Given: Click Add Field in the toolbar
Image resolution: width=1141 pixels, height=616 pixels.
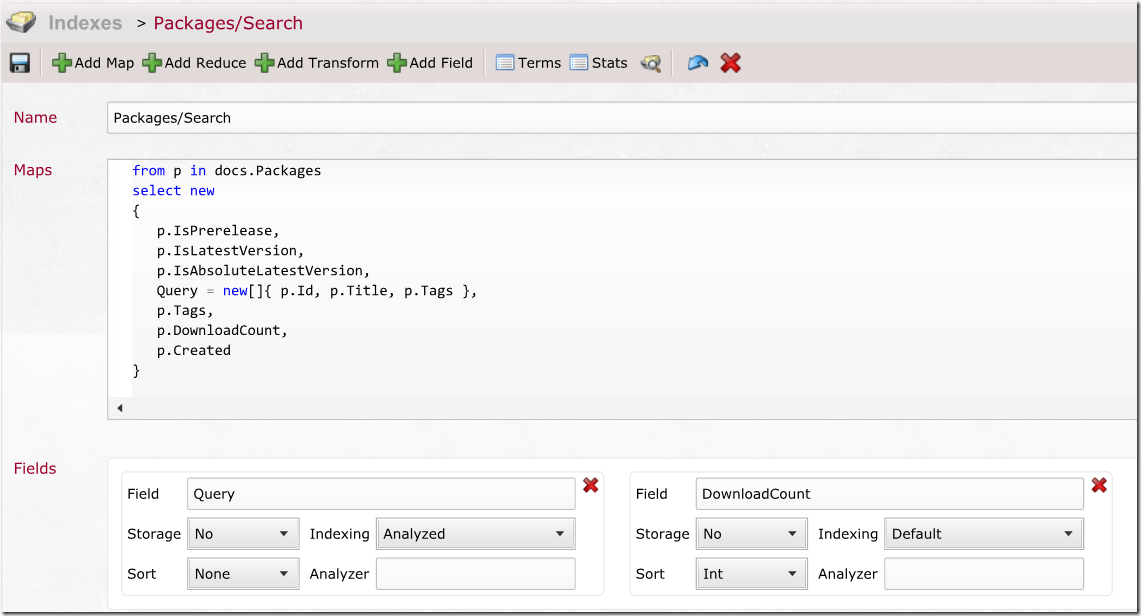Looking at the screenshot, I should pyautogui.click(x=430, y=63).
